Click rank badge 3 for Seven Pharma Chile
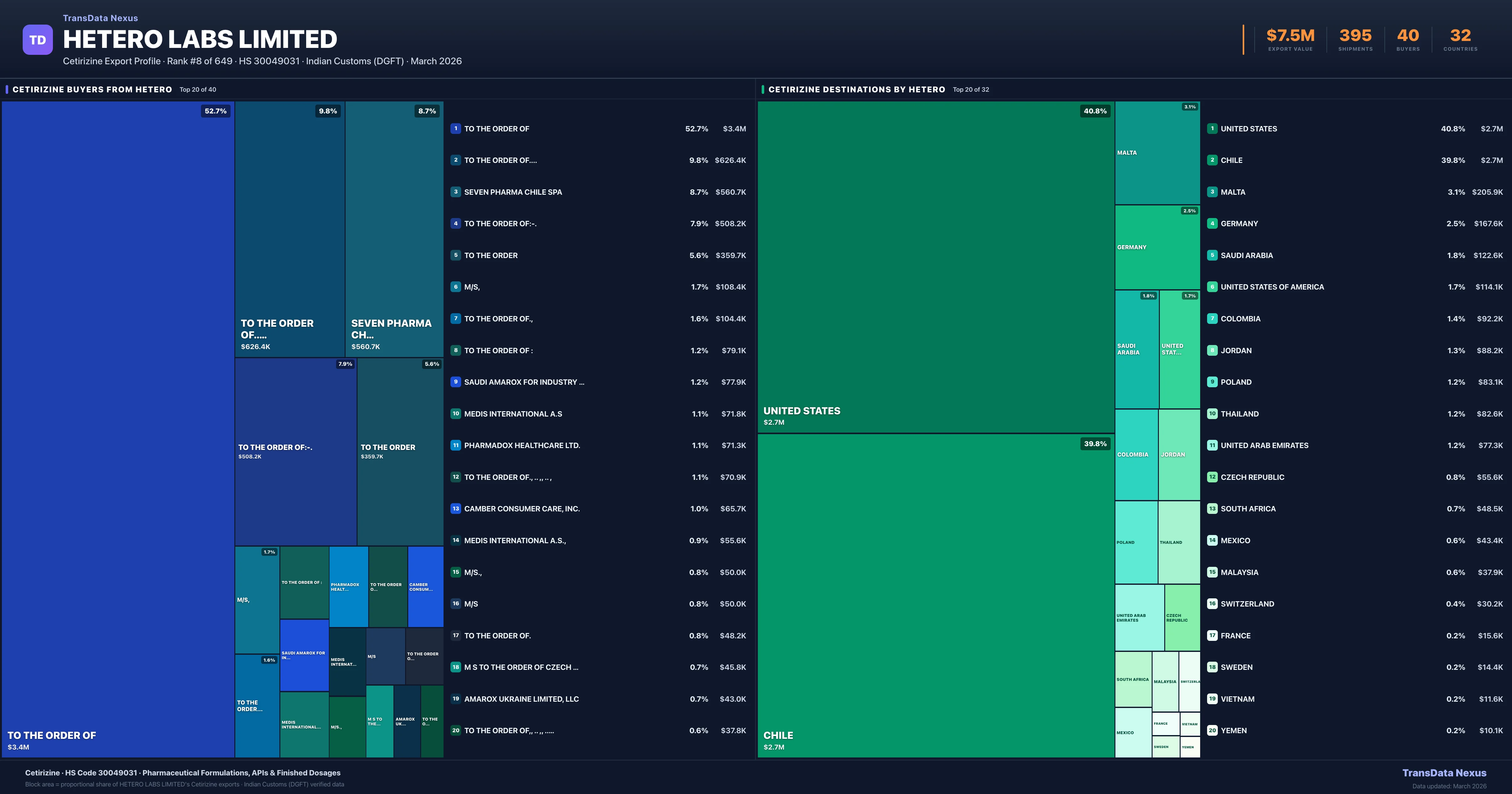This screenshot has width=1512, height=794. coord(455,192)
